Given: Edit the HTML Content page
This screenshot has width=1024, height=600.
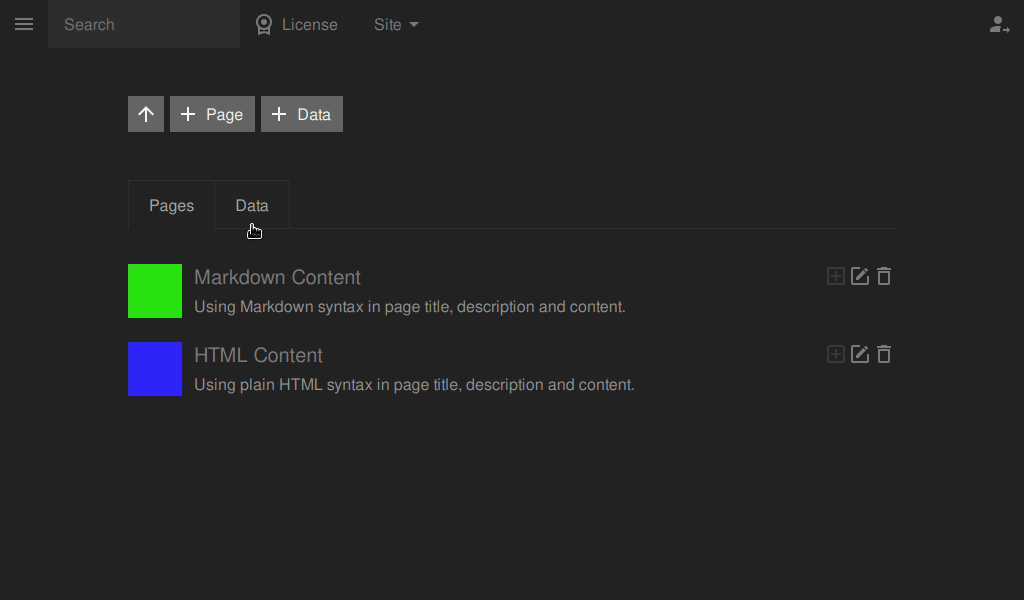Looking at the screenshot, I should tap(859, 355).
